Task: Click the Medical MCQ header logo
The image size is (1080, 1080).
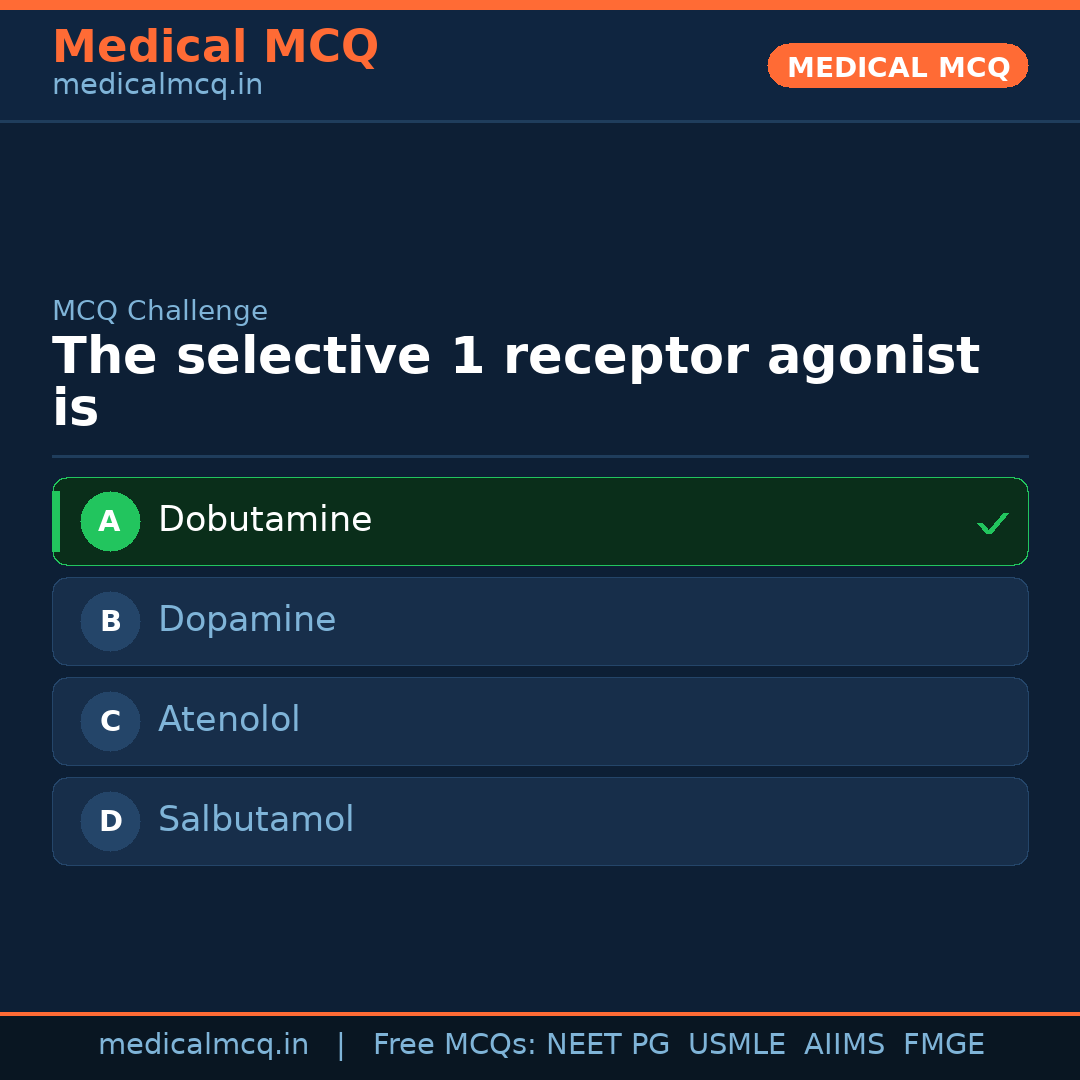Action: (215, 46)
